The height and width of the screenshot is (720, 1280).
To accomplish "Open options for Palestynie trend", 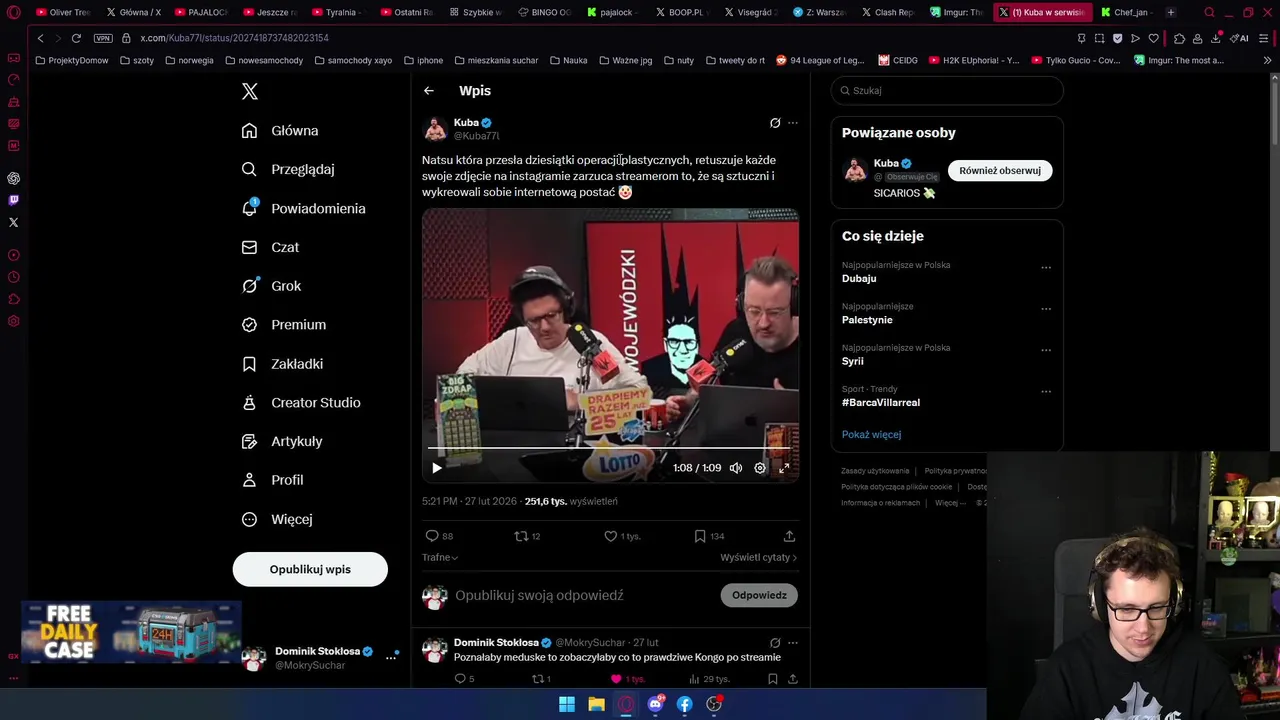I will (x=1046, y=309).
